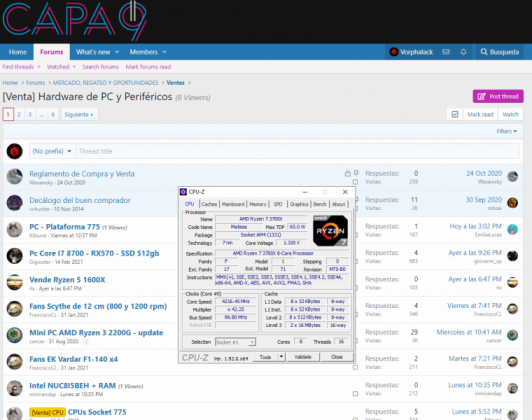Open mmirandap avatar on Intel NUC thread
Viewport: 532px width, 420px height.
15,388
